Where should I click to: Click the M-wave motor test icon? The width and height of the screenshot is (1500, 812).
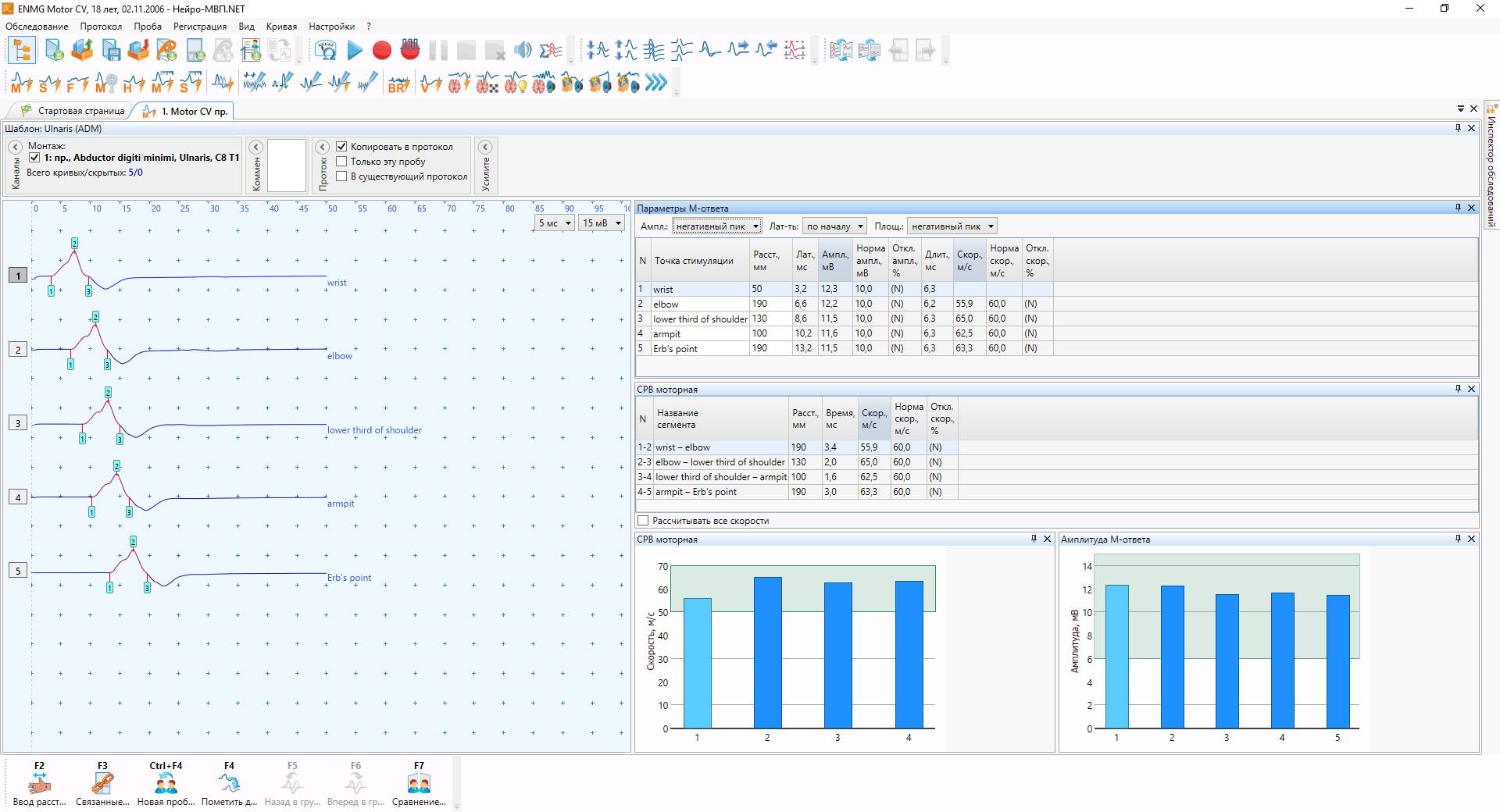click(22, 83)
